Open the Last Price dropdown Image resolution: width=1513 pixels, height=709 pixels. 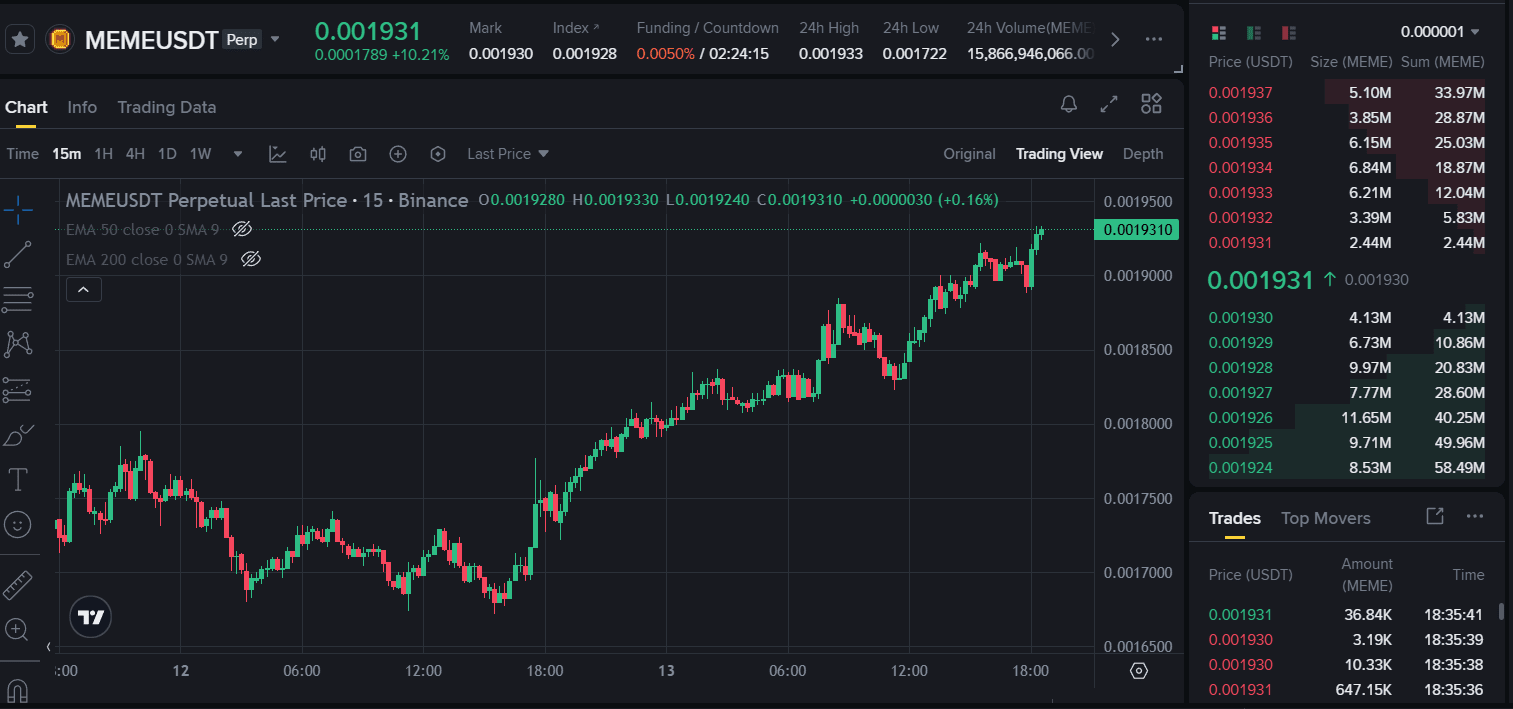tap(508, 154)
